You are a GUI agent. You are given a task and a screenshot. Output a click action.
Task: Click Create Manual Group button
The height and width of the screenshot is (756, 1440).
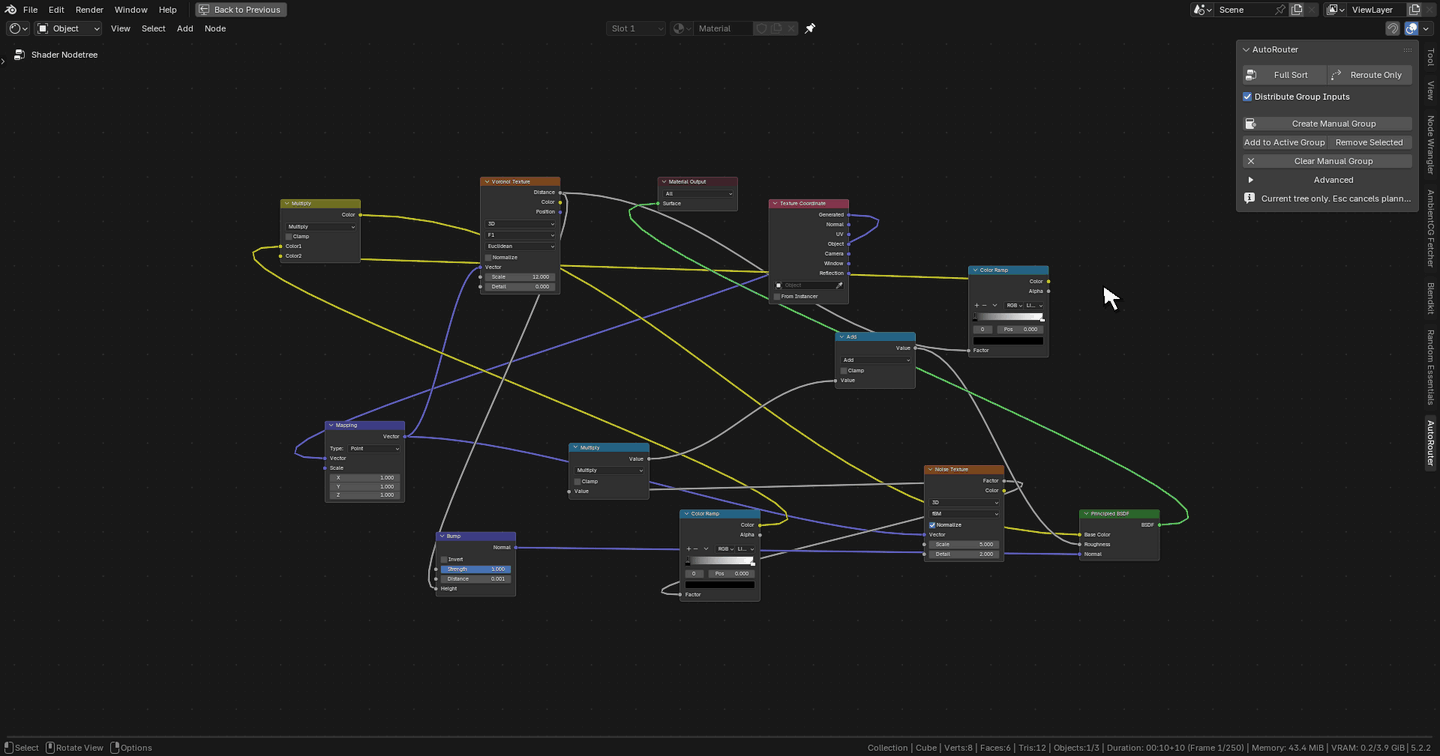[1328, 124]
